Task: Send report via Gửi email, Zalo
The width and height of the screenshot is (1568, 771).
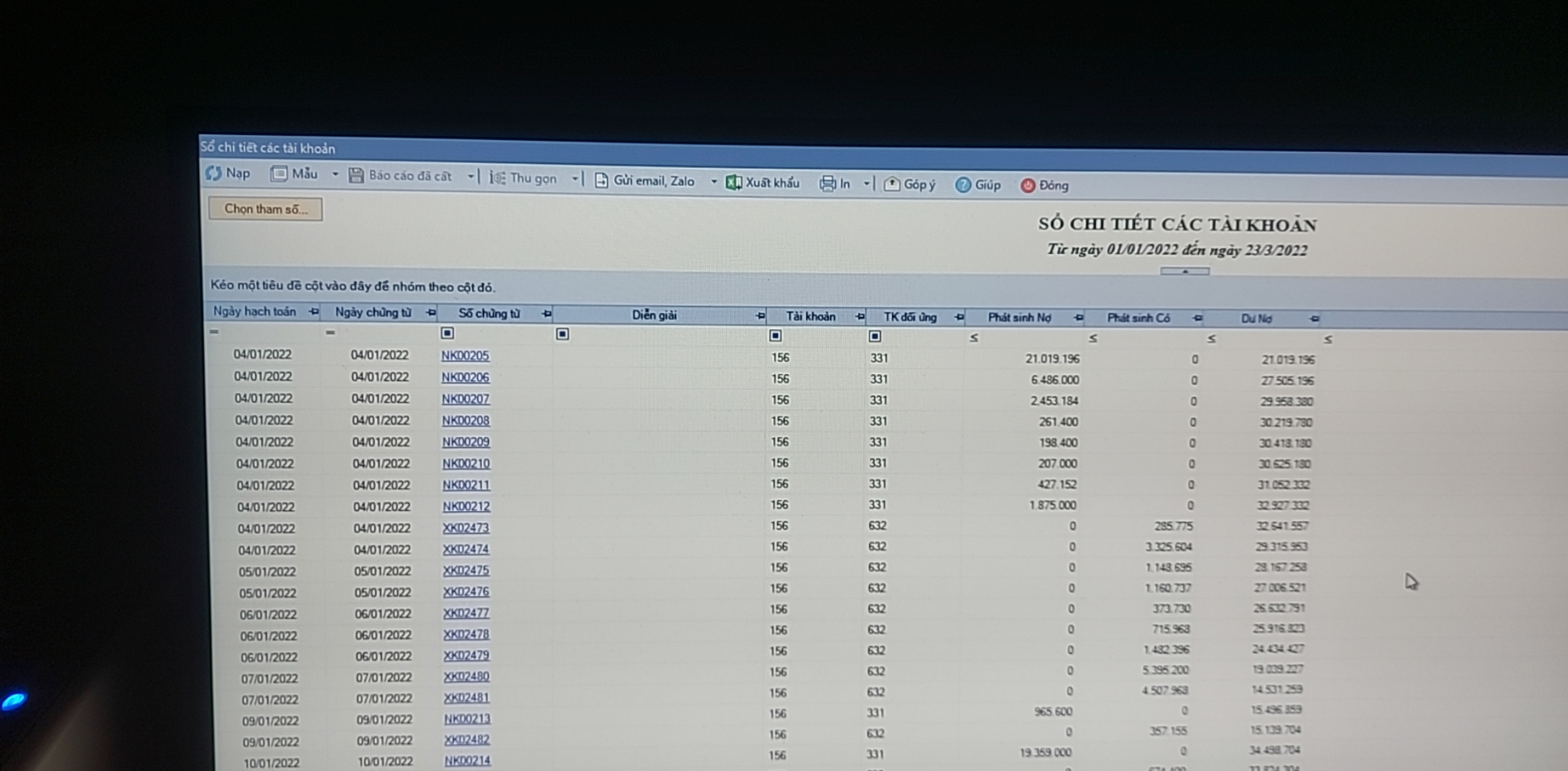Action: click(644, 181)
